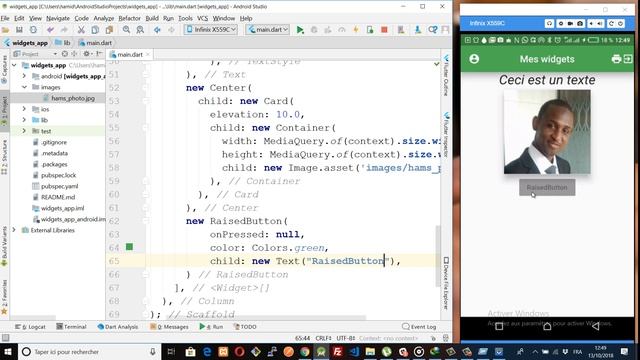Open the Terminal tool window
The width and height of the screenshot is (640, 360).
point(71,327)
